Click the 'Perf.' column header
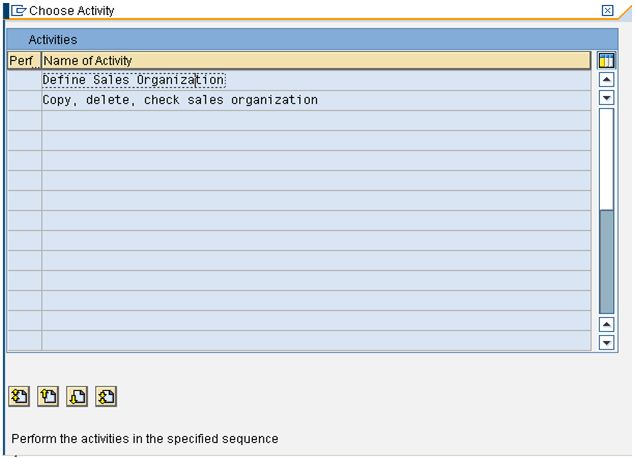 [x=22, y=61]
